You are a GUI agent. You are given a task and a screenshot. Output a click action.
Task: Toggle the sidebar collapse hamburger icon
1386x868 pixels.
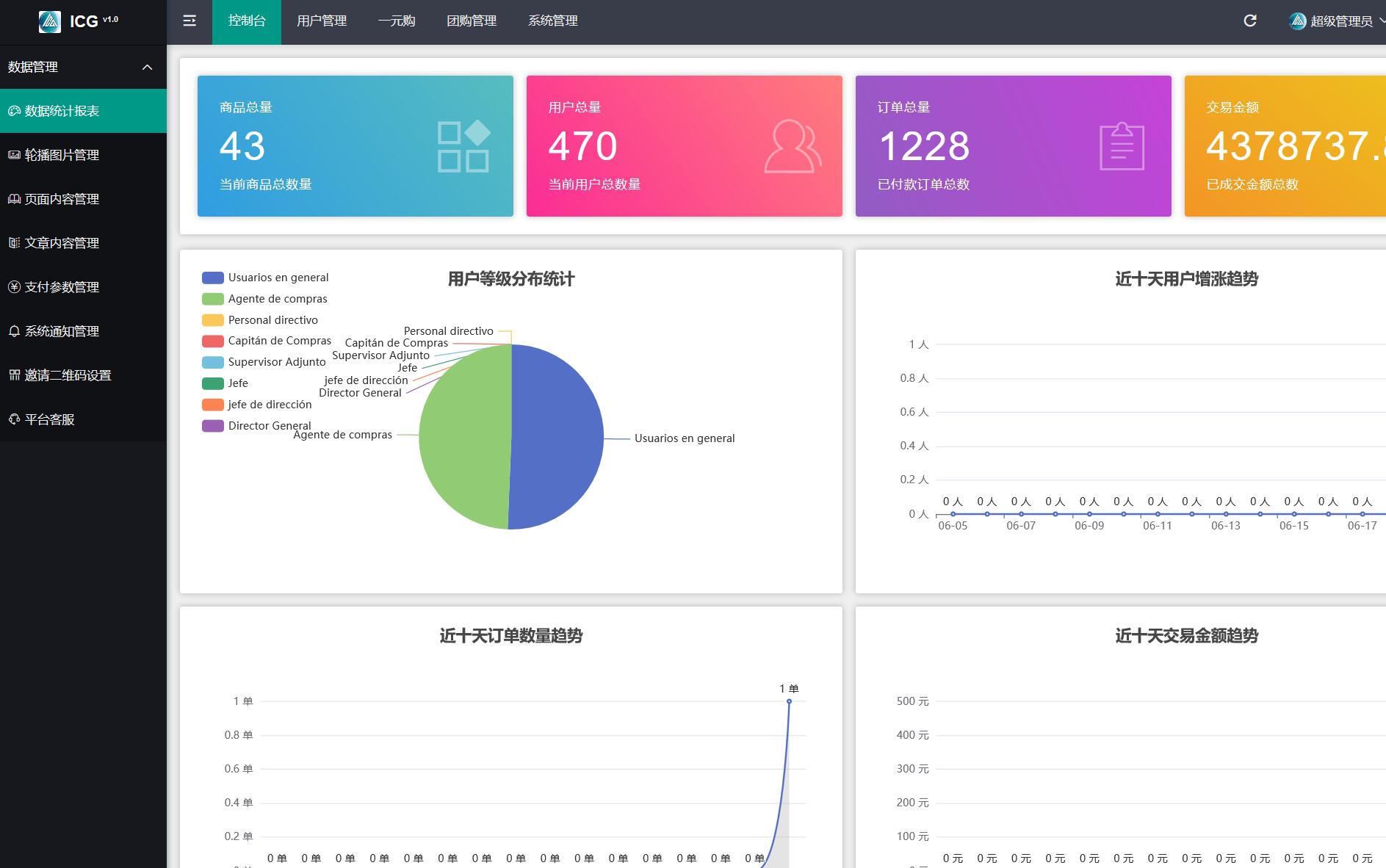click(190, 21)
